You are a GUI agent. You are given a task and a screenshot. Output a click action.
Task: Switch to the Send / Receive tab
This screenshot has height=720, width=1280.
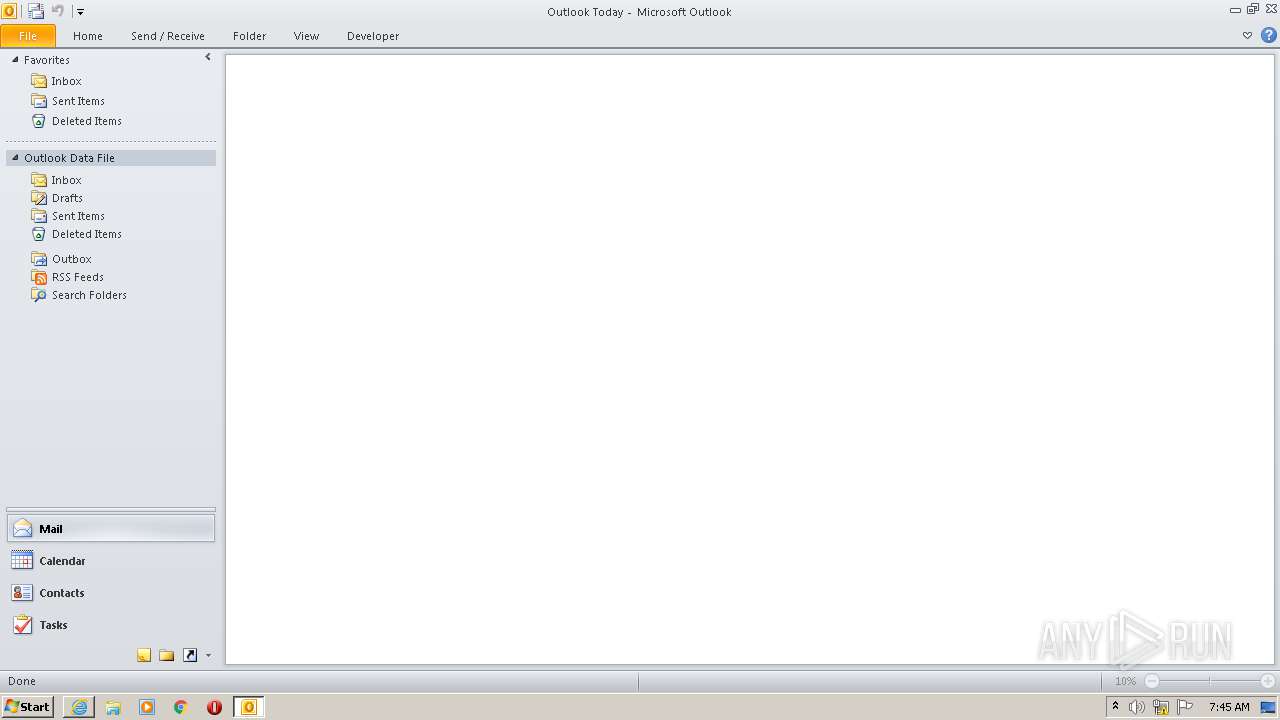click(168, 36)
